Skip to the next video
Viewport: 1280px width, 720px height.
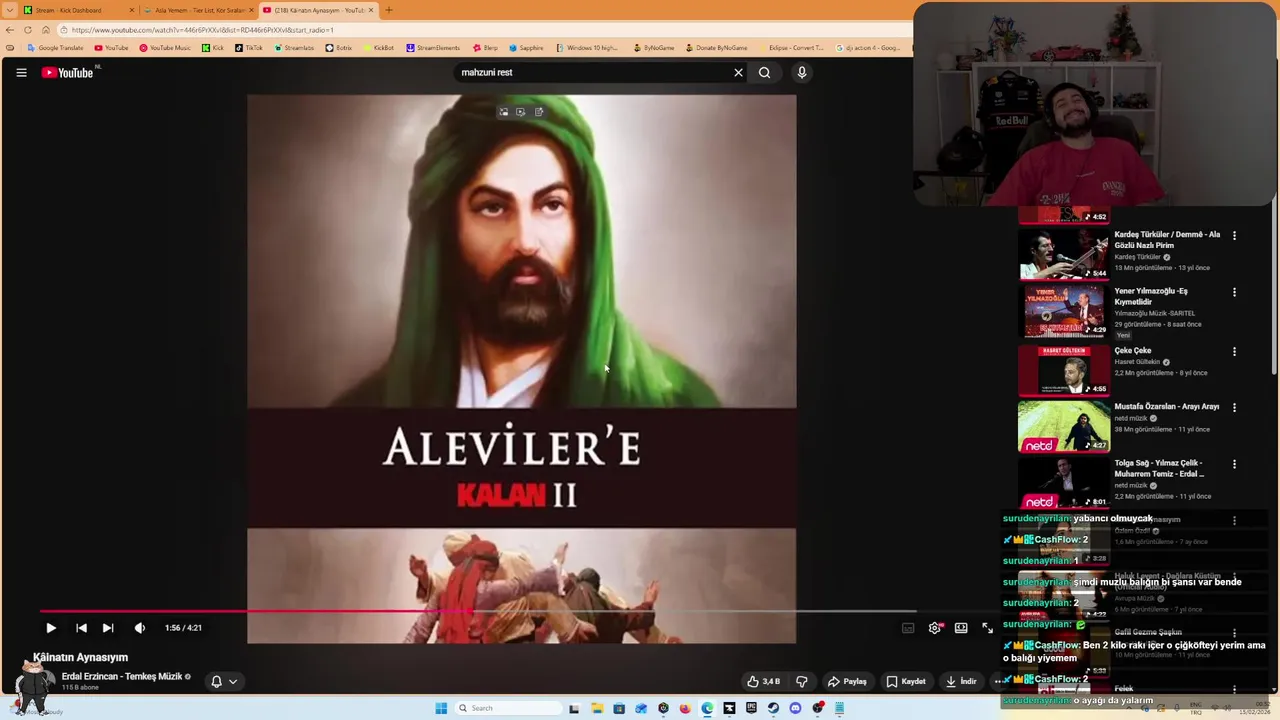tap(108, 628)
